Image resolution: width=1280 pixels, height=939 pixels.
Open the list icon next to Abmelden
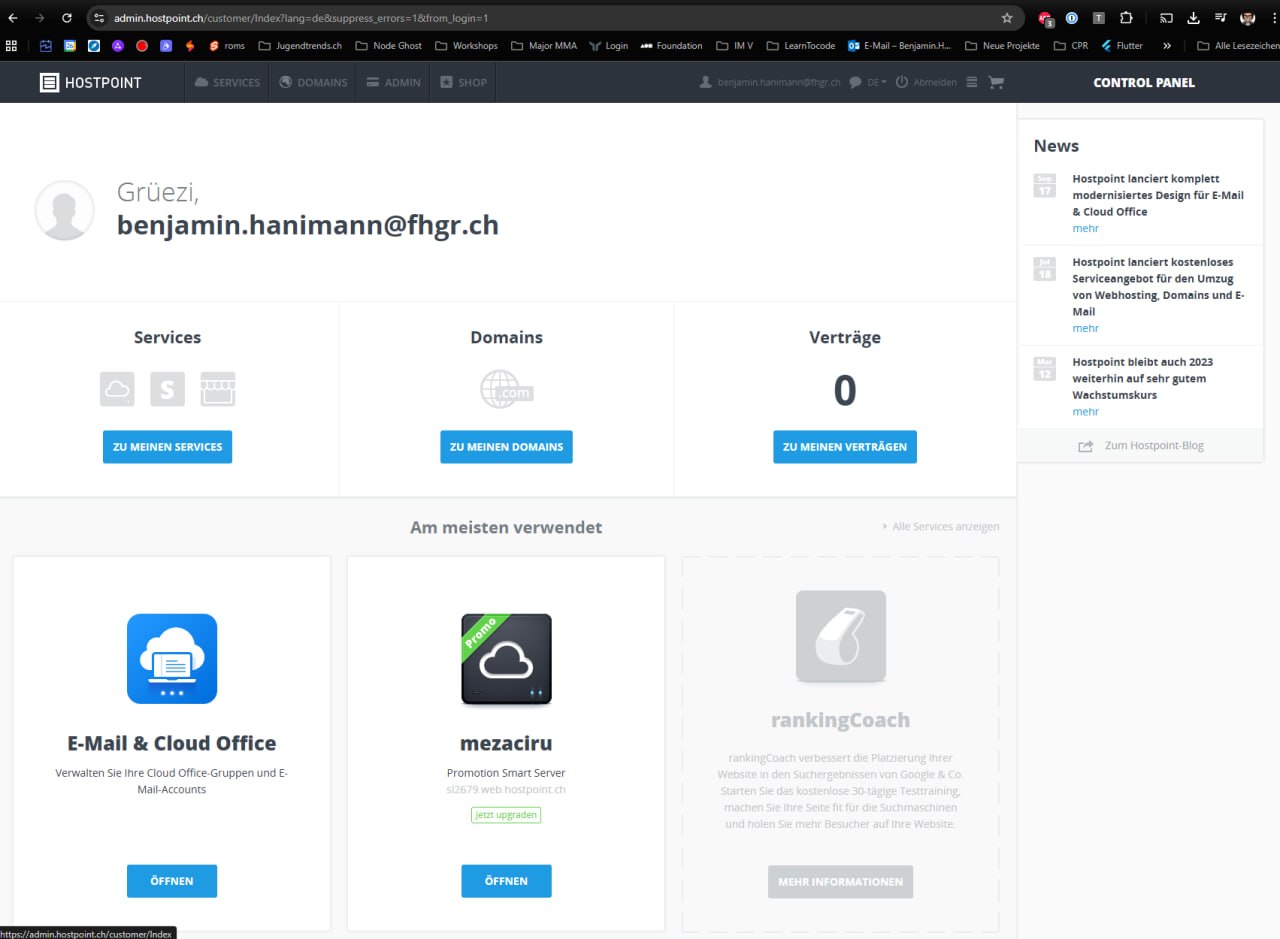pos(972,83)
